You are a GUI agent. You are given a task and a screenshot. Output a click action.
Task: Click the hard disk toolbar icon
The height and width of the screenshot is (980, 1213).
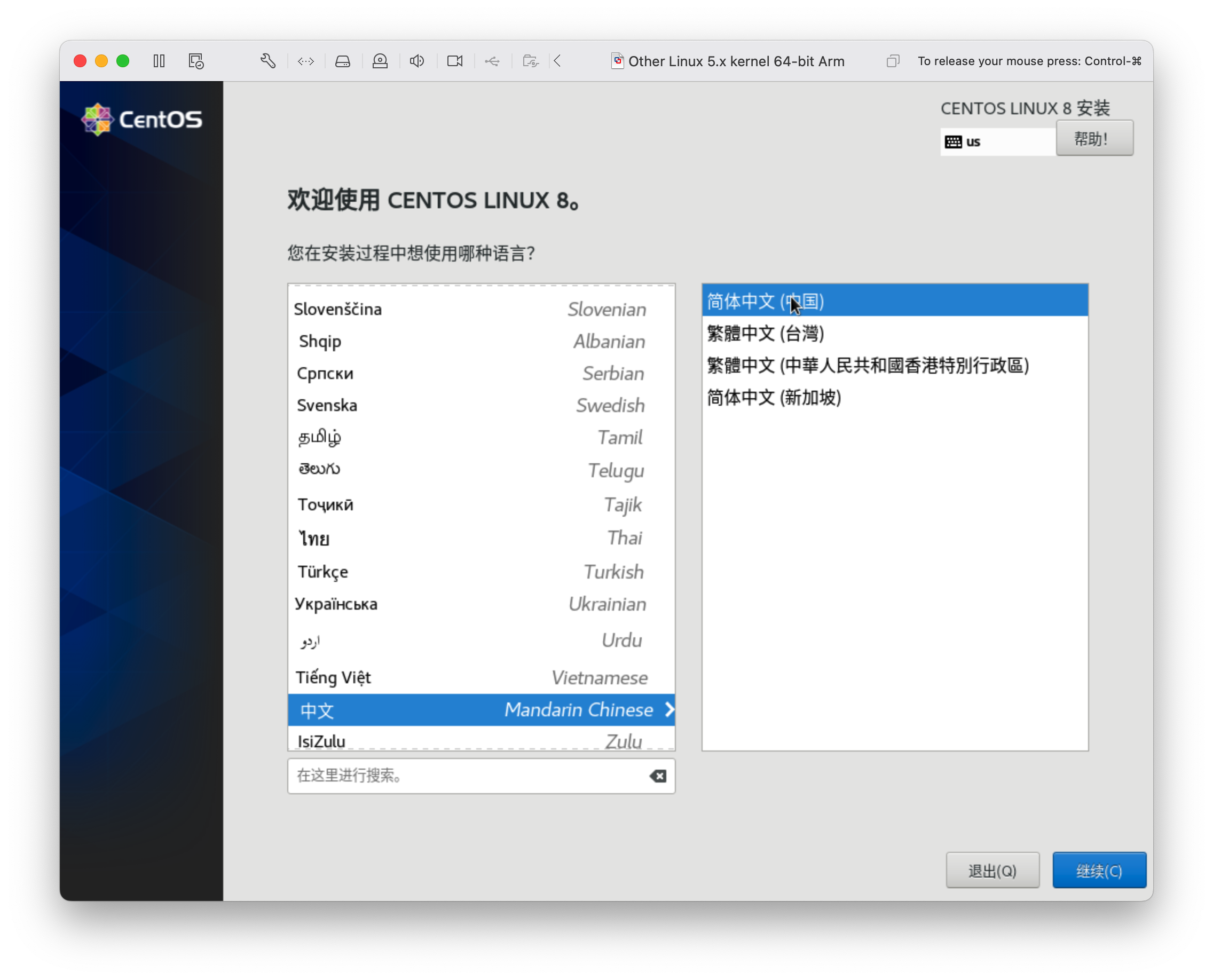coord(343,61)
